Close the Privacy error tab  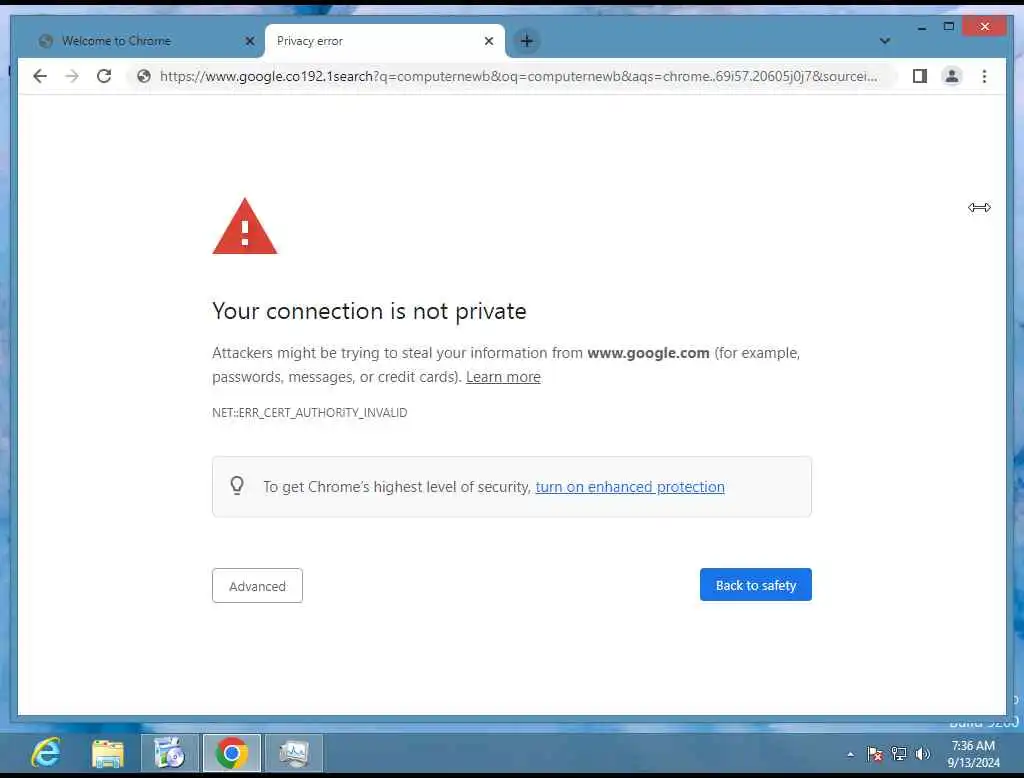[x=488, y=41]
